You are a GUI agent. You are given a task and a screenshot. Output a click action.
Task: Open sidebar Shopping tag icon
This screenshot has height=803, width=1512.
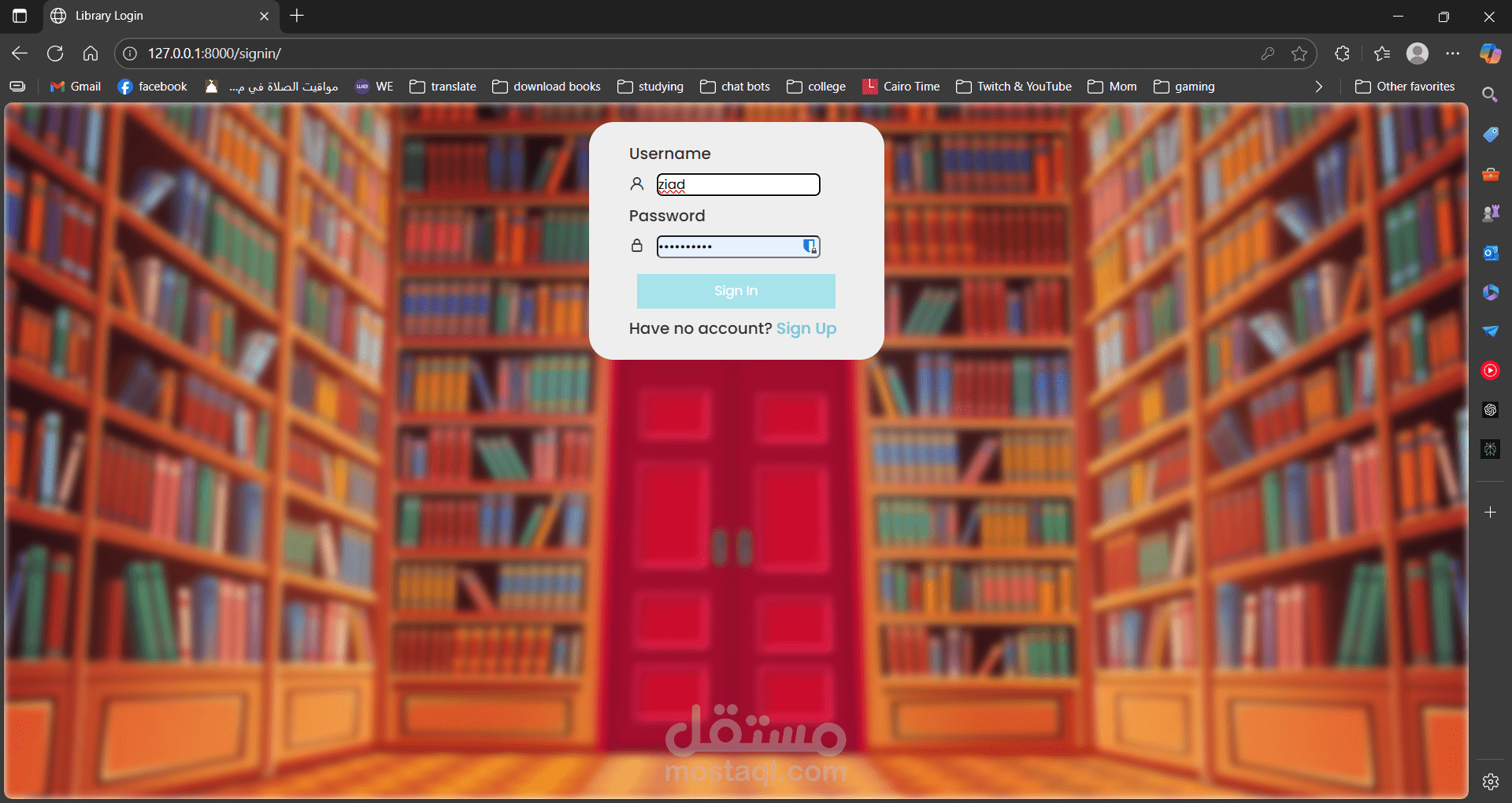1490,135
